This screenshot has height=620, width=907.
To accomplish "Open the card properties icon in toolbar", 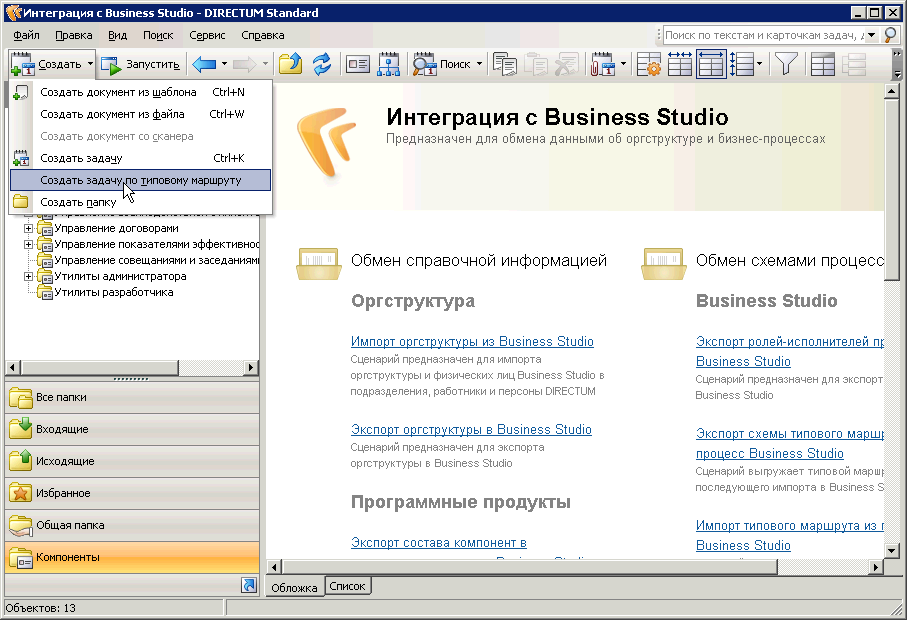I will tap(357, 64).
